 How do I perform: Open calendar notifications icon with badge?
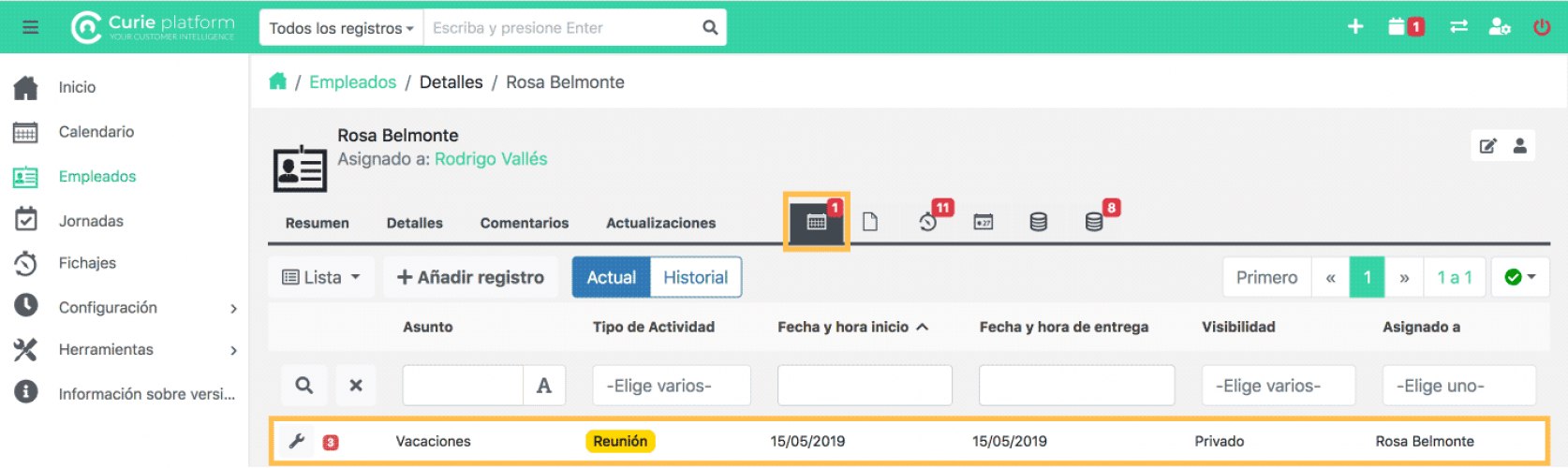1402,27
